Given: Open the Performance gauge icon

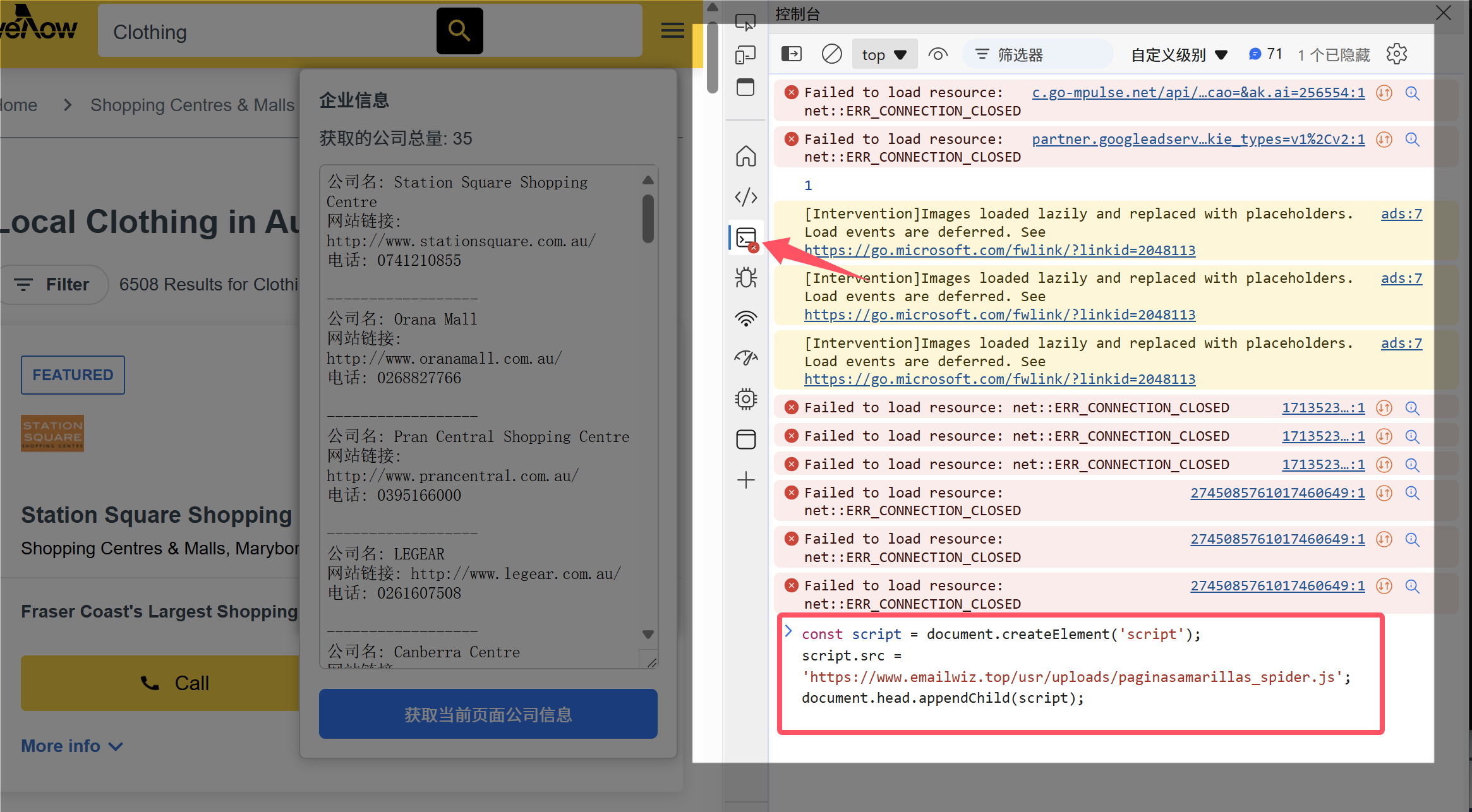Looking at the screenshot, I should click(745, 358).
